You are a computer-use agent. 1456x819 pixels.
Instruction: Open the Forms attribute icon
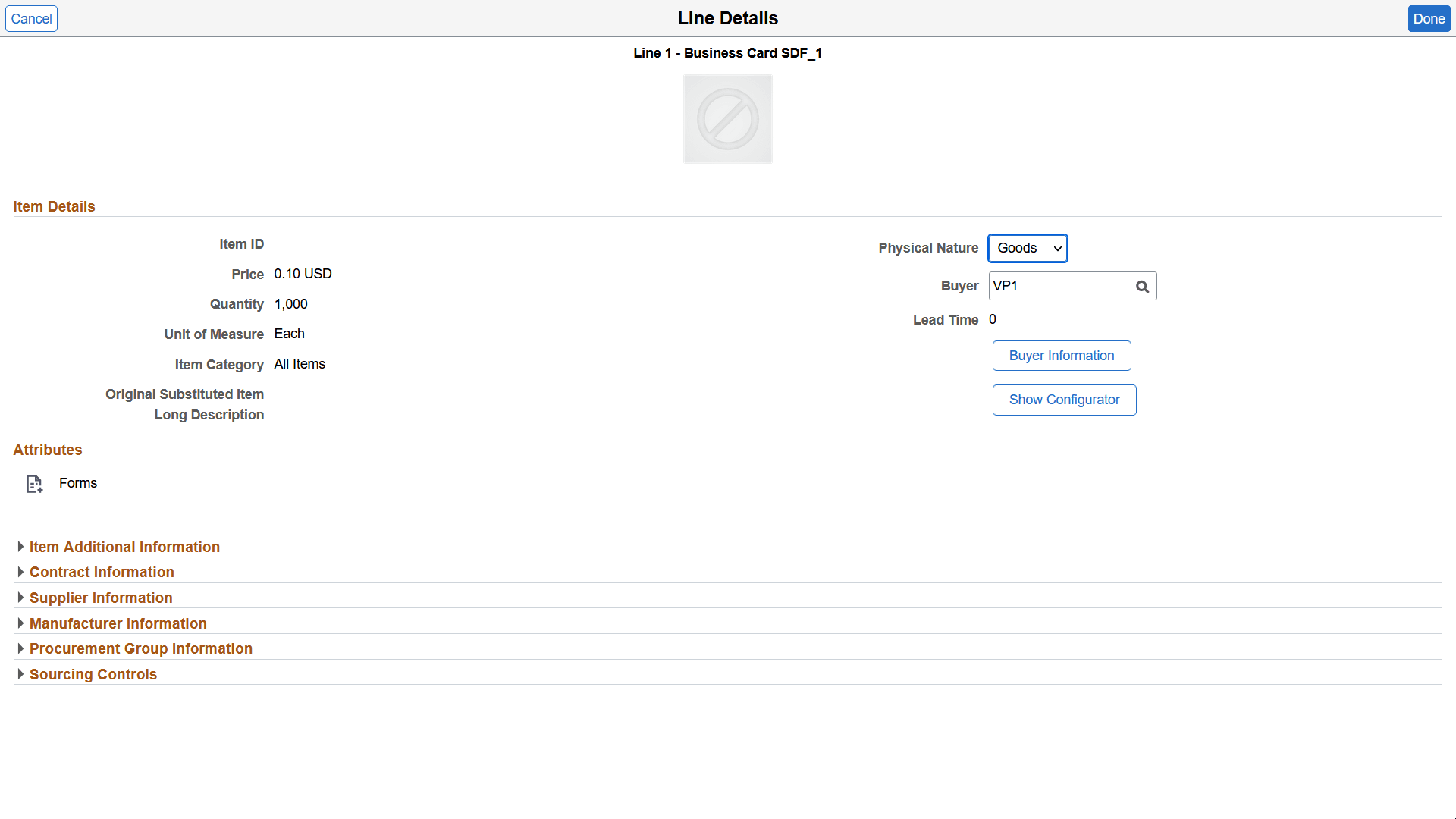point(33,483)
